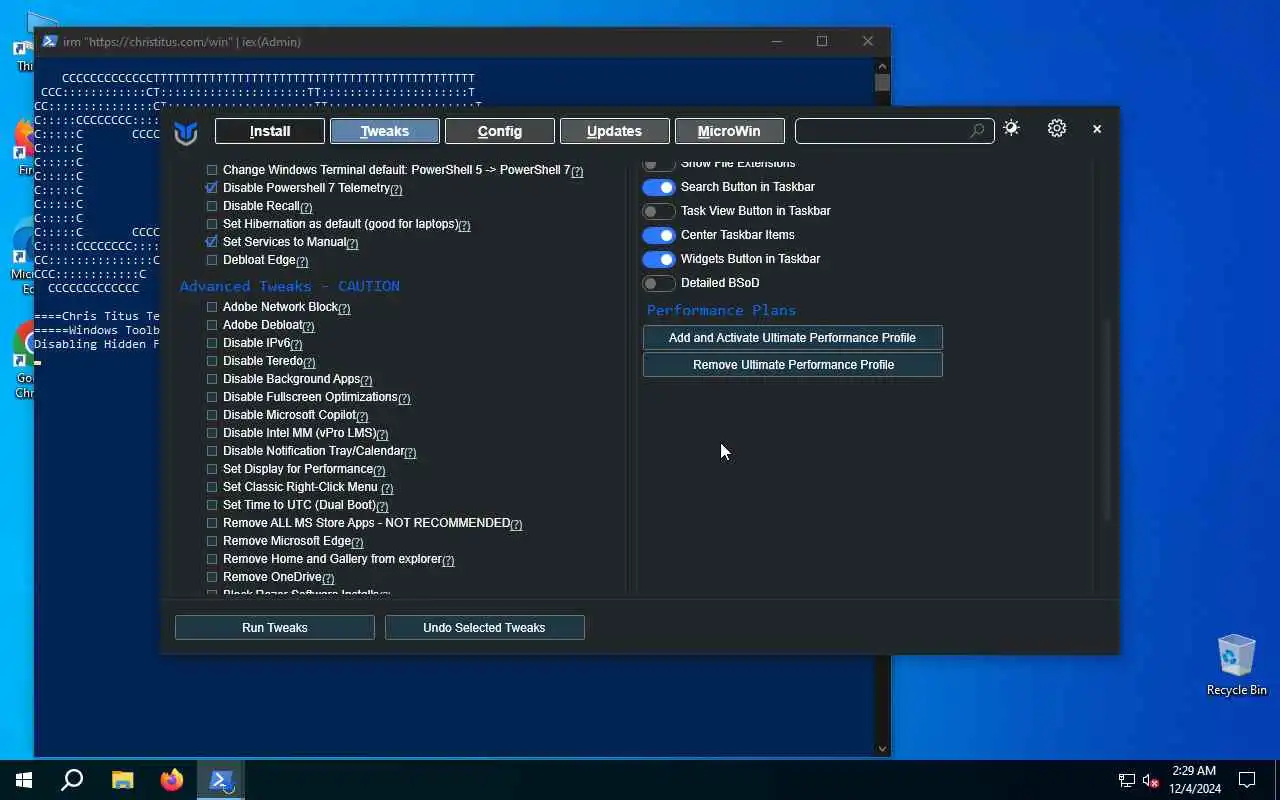Uncheck Set Services to Manual
Viewport: 1280px width, 800px height.
[x=212, y=242]
